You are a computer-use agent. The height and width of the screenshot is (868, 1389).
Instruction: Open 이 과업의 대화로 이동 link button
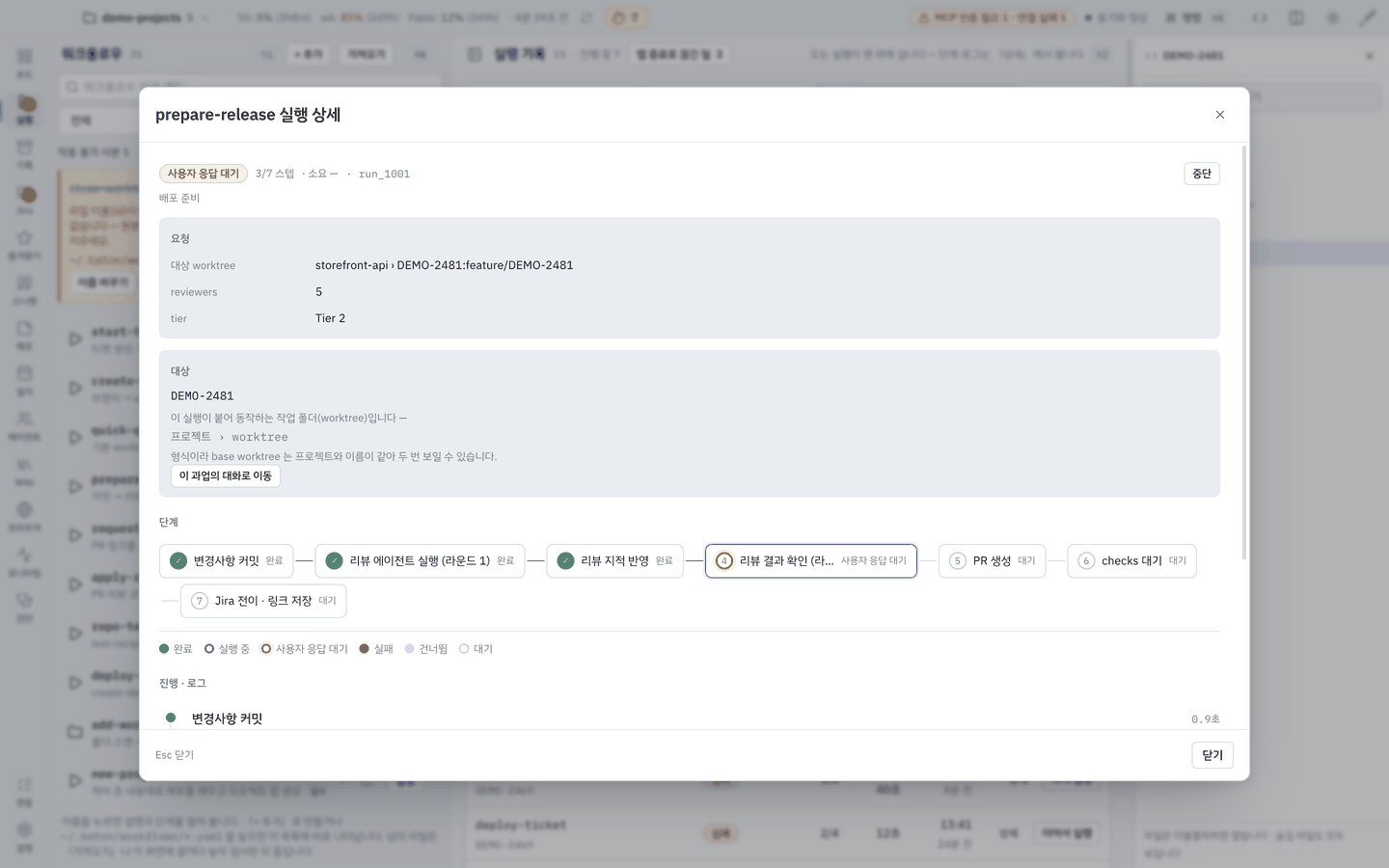[x=226, y=475]
